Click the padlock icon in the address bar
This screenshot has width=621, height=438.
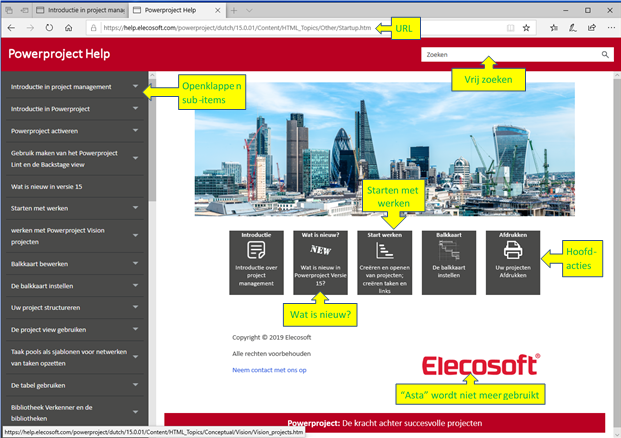tap(93, 28)
